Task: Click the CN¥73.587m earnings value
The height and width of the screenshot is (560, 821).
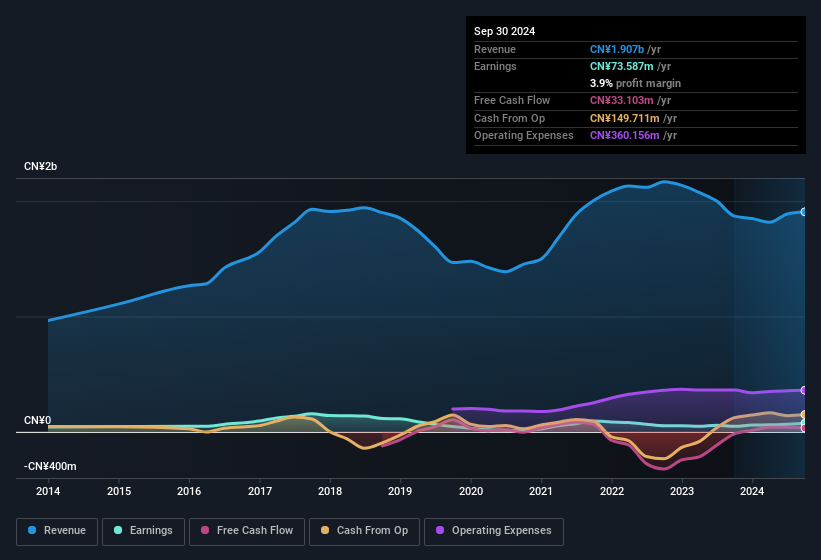Action: 622,66
